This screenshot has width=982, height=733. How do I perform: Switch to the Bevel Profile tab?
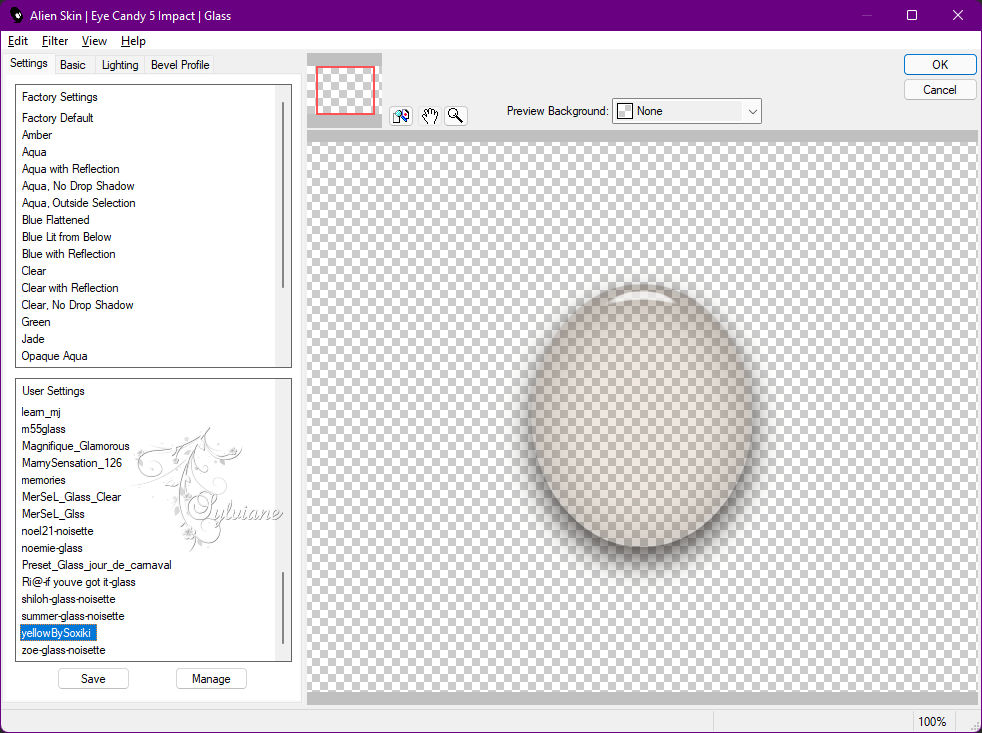pos(180,65)
